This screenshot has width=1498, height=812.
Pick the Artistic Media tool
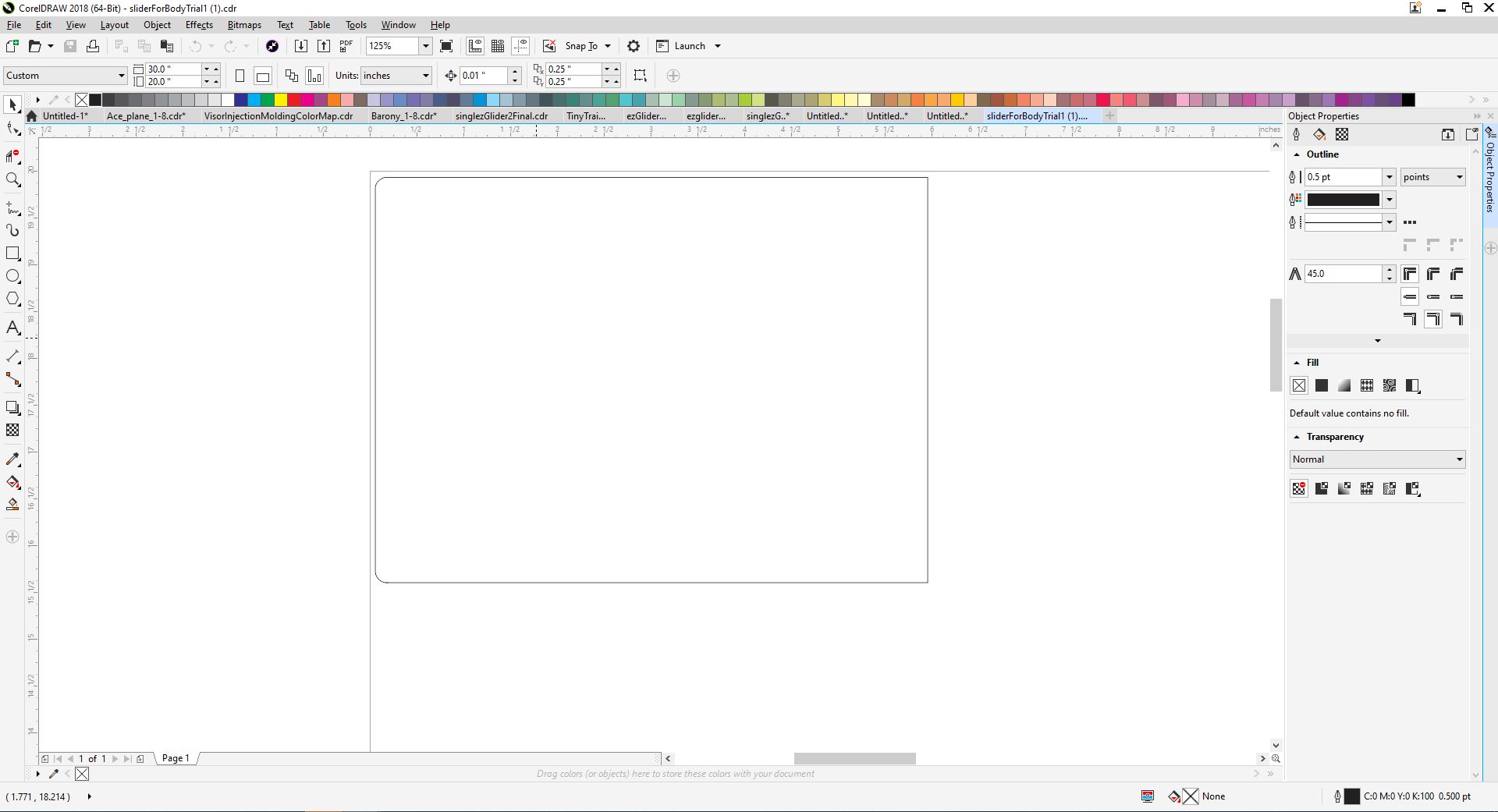[x=12, y=231]
